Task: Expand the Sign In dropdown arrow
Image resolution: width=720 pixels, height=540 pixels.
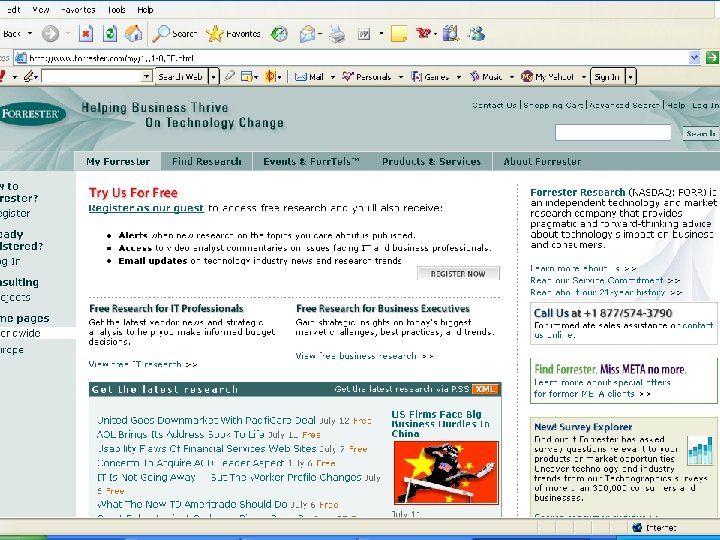Action: (x=630, y=77)
